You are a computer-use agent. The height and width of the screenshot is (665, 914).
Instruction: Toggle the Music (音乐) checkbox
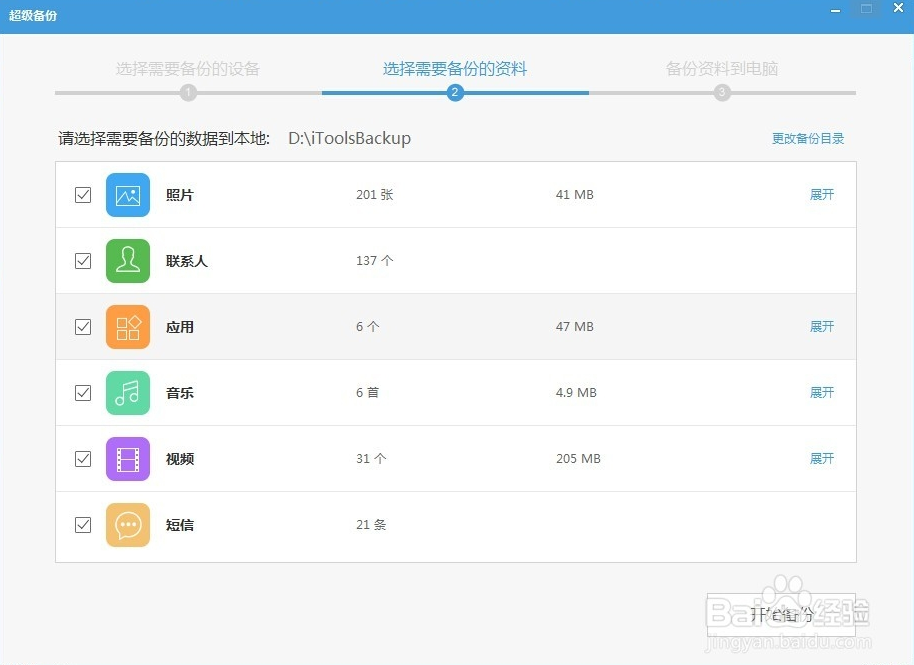[x=83, y=393]
